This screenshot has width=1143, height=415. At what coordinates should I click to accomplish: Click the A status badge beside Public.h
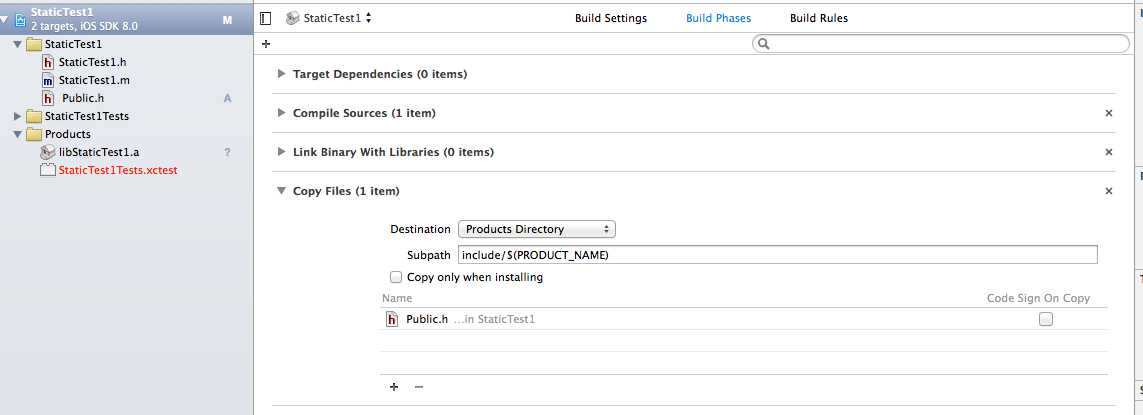227,98
